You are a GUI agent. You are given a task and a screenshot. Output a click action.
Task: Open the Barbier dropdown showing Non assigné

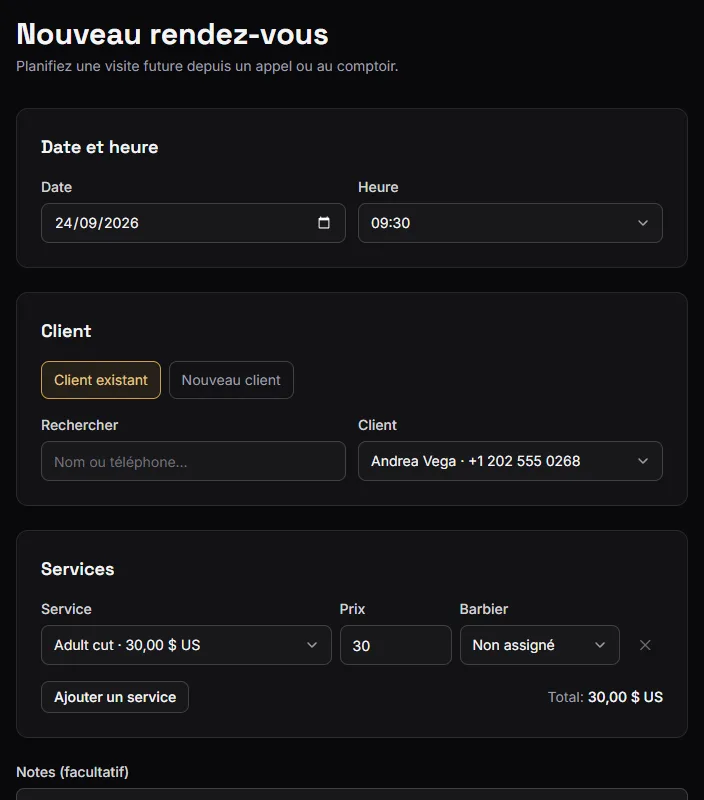pos(540,645)
